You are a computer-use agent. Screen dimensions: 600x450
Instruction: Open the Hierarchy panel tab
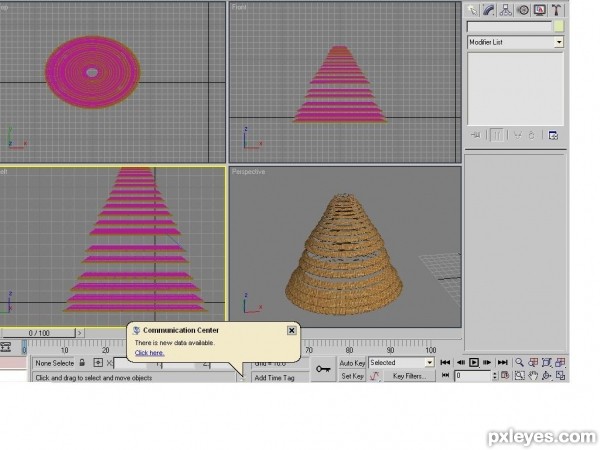pyautogui.click(x=506, y=10)
